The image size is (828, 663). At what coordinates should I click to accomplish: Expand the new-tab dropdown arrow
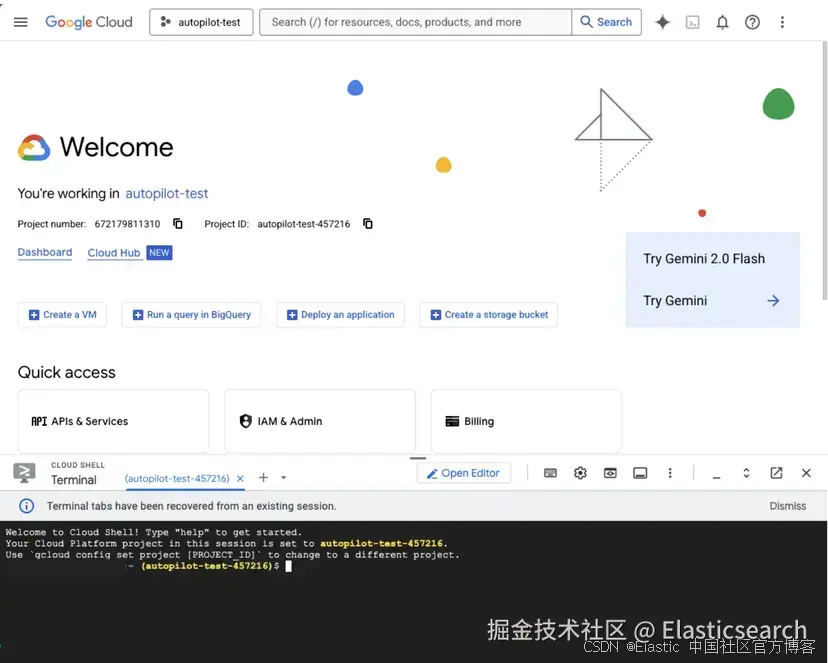[x=284, y=478]
